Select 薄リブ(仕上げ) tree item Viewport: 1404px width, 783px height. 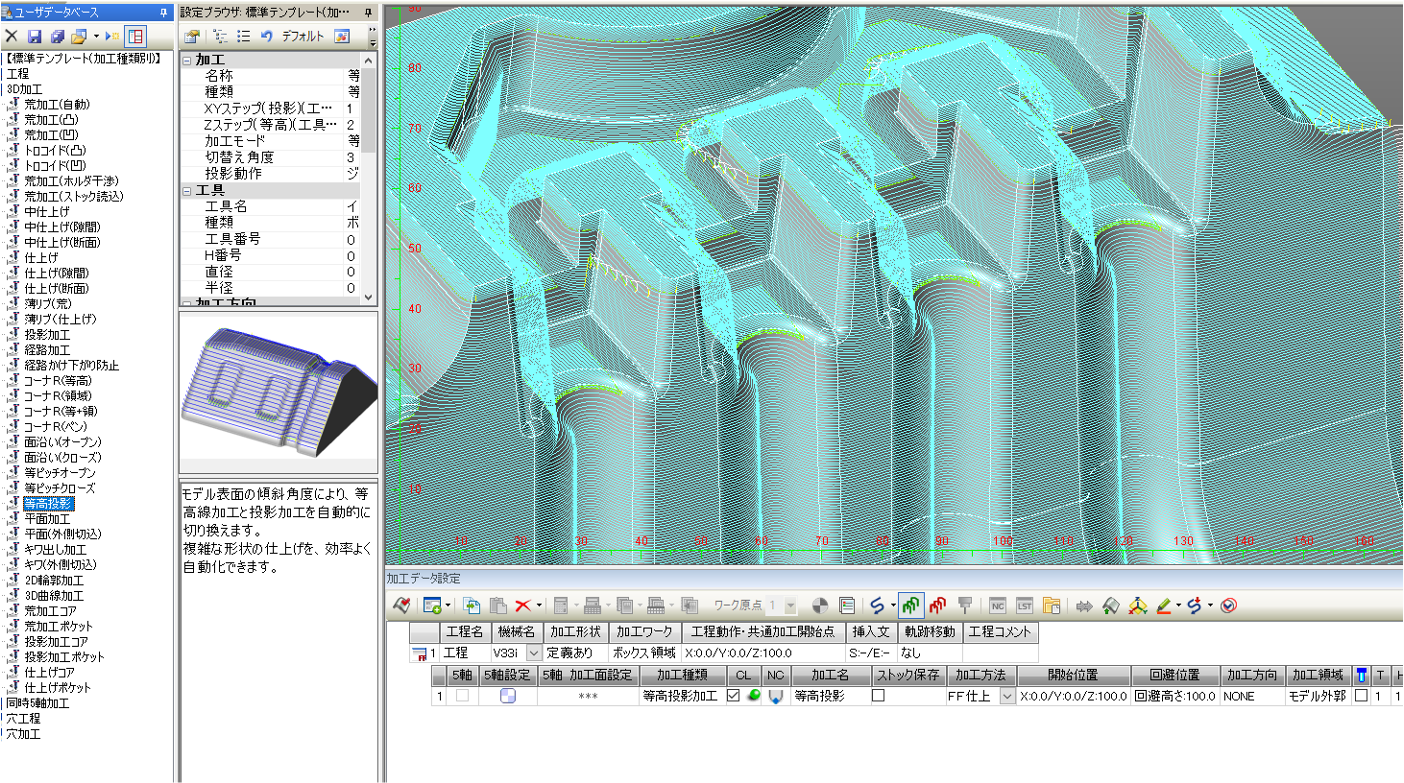pos(60,319)
